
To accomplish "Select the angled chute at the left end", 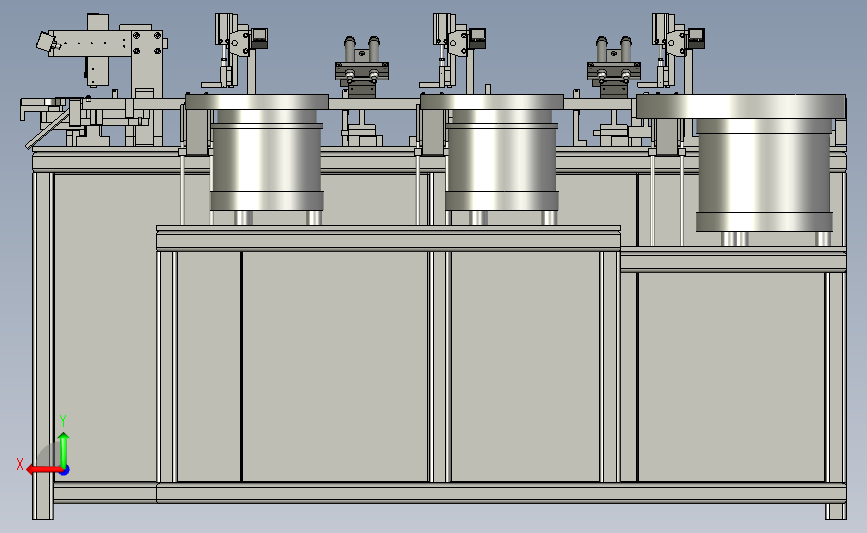I will pyautogui.click(x=48, y=129).
